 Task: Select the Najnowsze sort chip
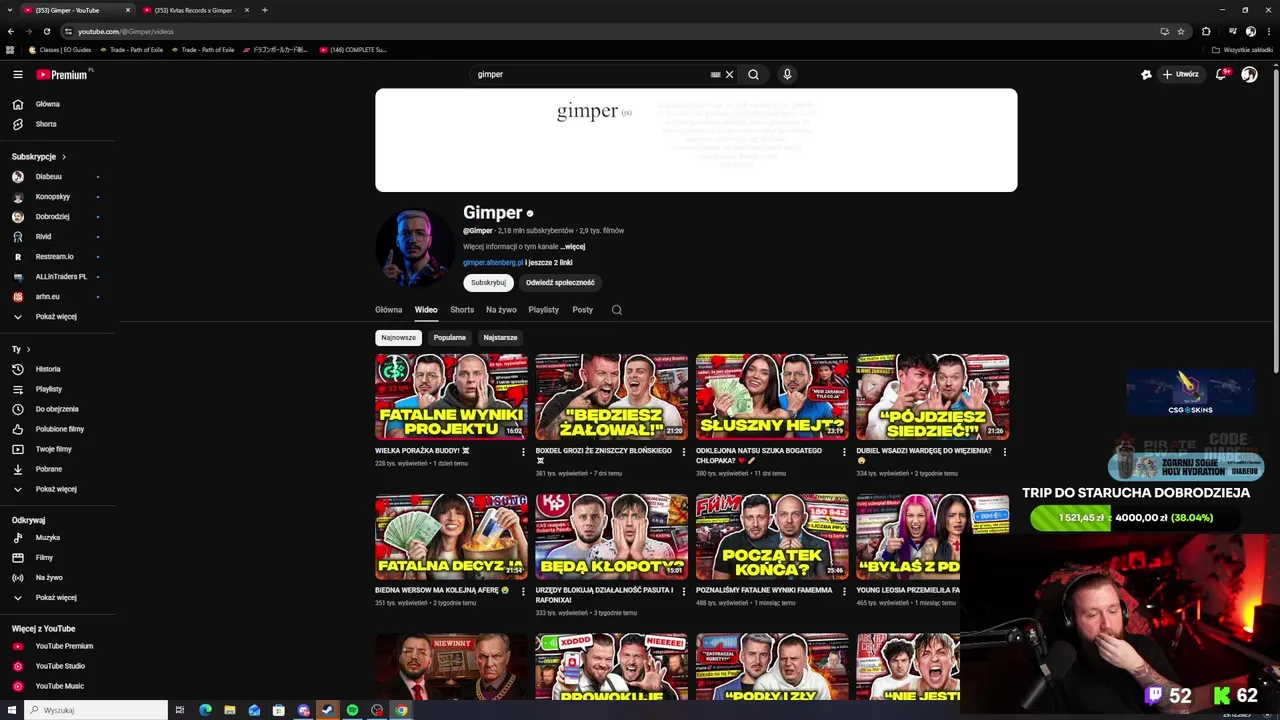[x=398, y=338]
